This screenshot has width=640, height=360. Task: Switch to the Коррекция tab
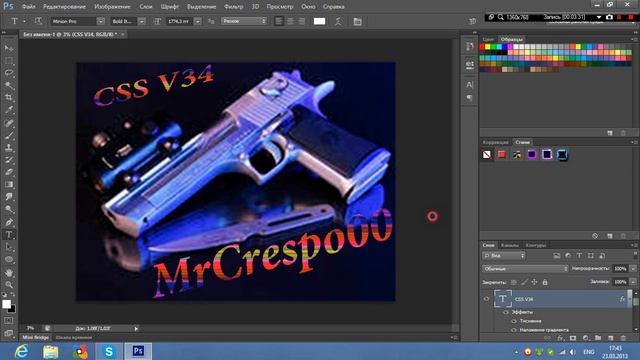496,142
